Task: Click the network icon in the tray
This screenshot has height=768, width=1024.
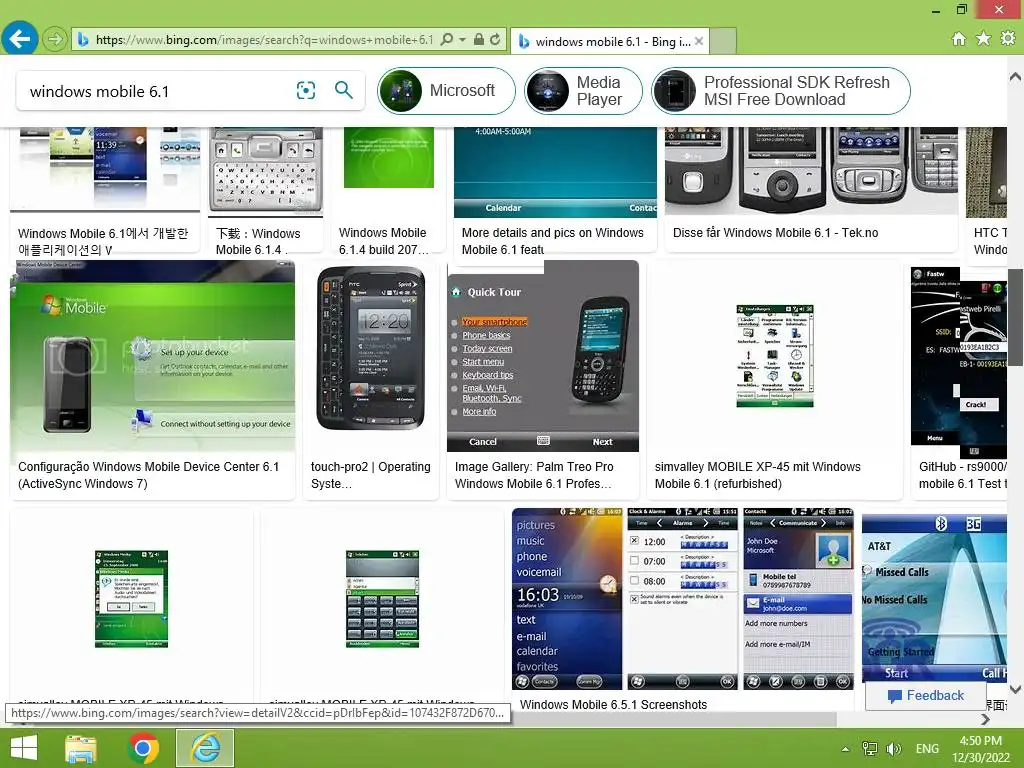Action: [870, 749]
